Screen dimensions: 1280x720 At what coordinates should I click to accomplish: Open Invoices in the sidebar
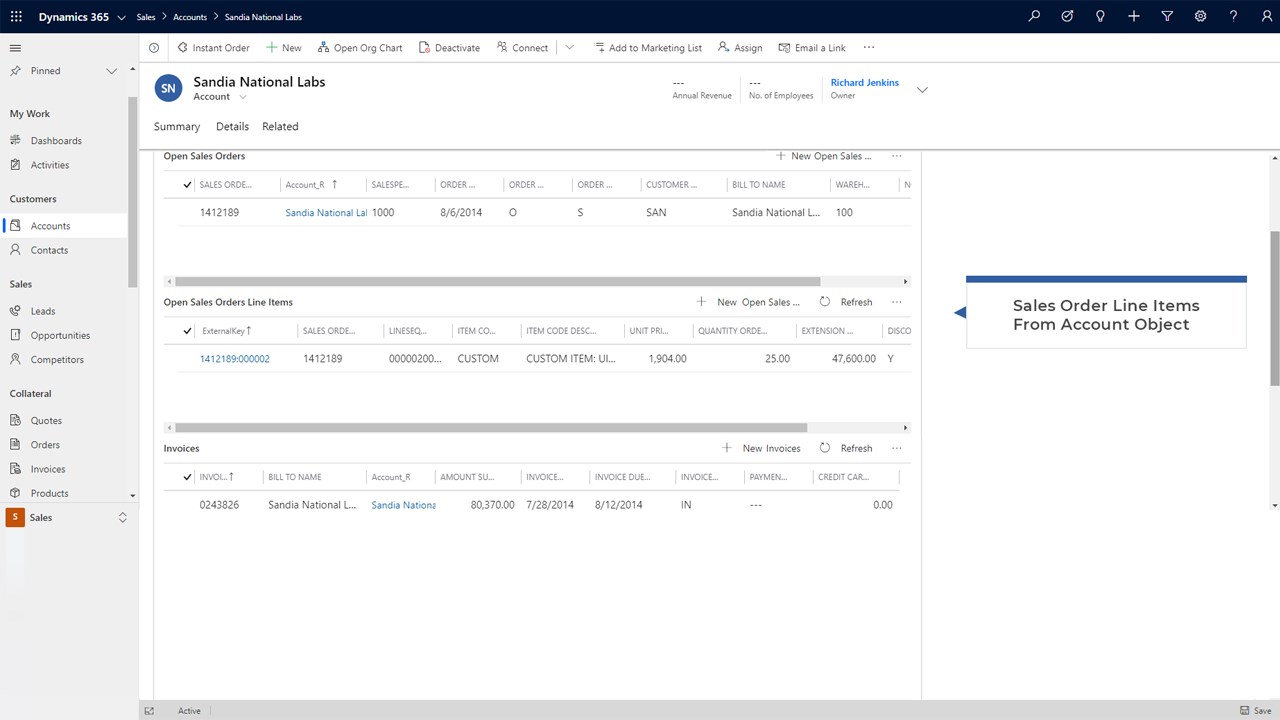pyautogui.click(x=48, y=469)
